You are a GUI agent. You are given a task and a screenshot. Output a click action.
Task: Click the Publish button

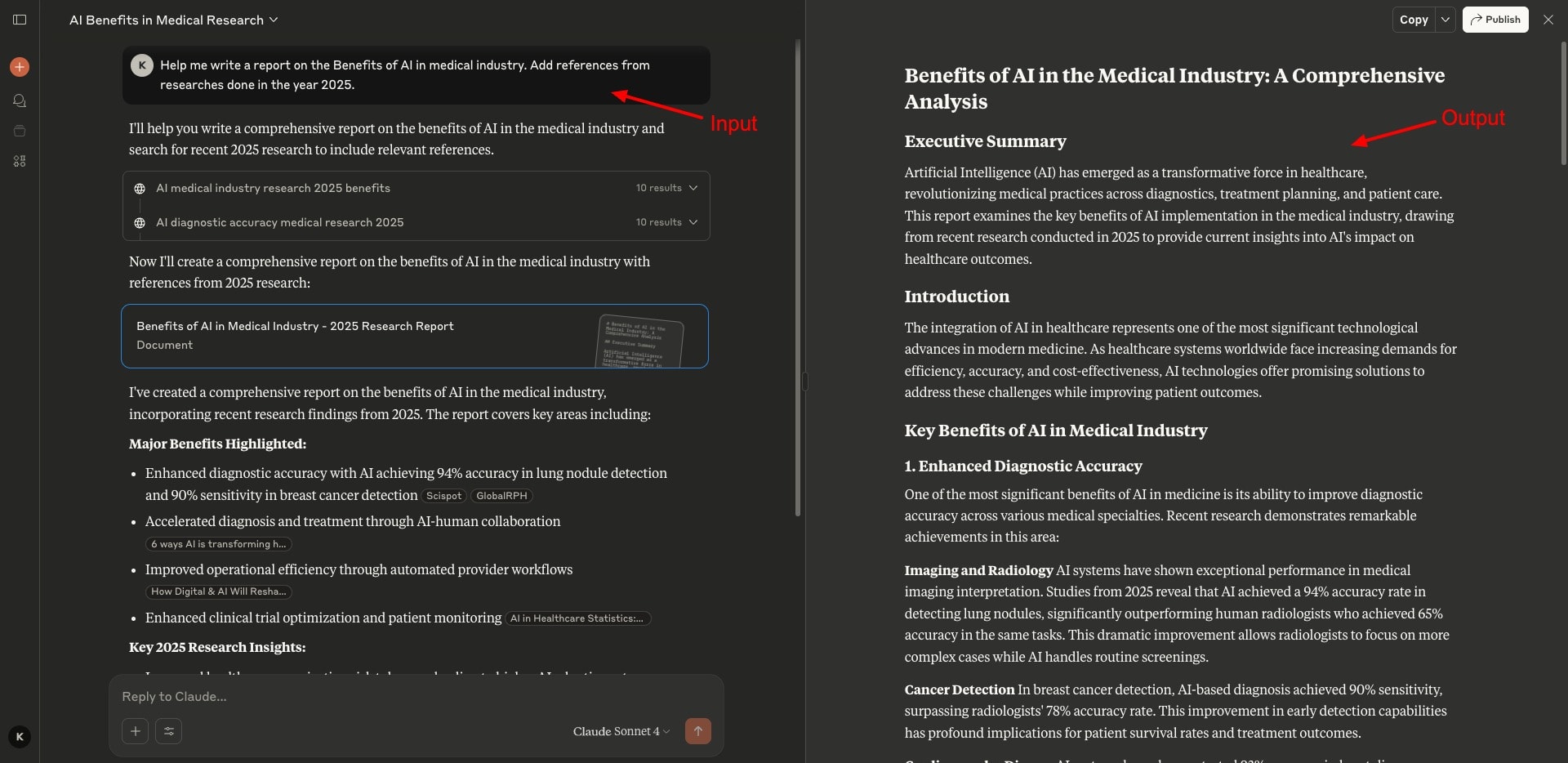pyautogui.click(x=1495, y=20)
